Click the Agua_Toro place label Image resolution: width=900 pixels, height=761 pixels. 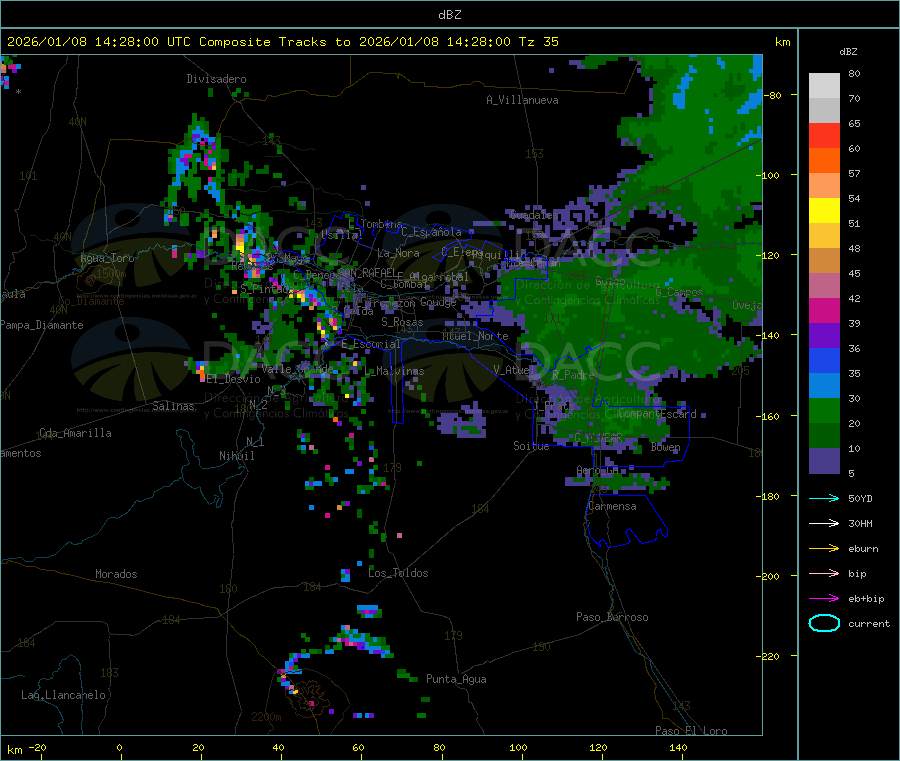coord(107,258)
